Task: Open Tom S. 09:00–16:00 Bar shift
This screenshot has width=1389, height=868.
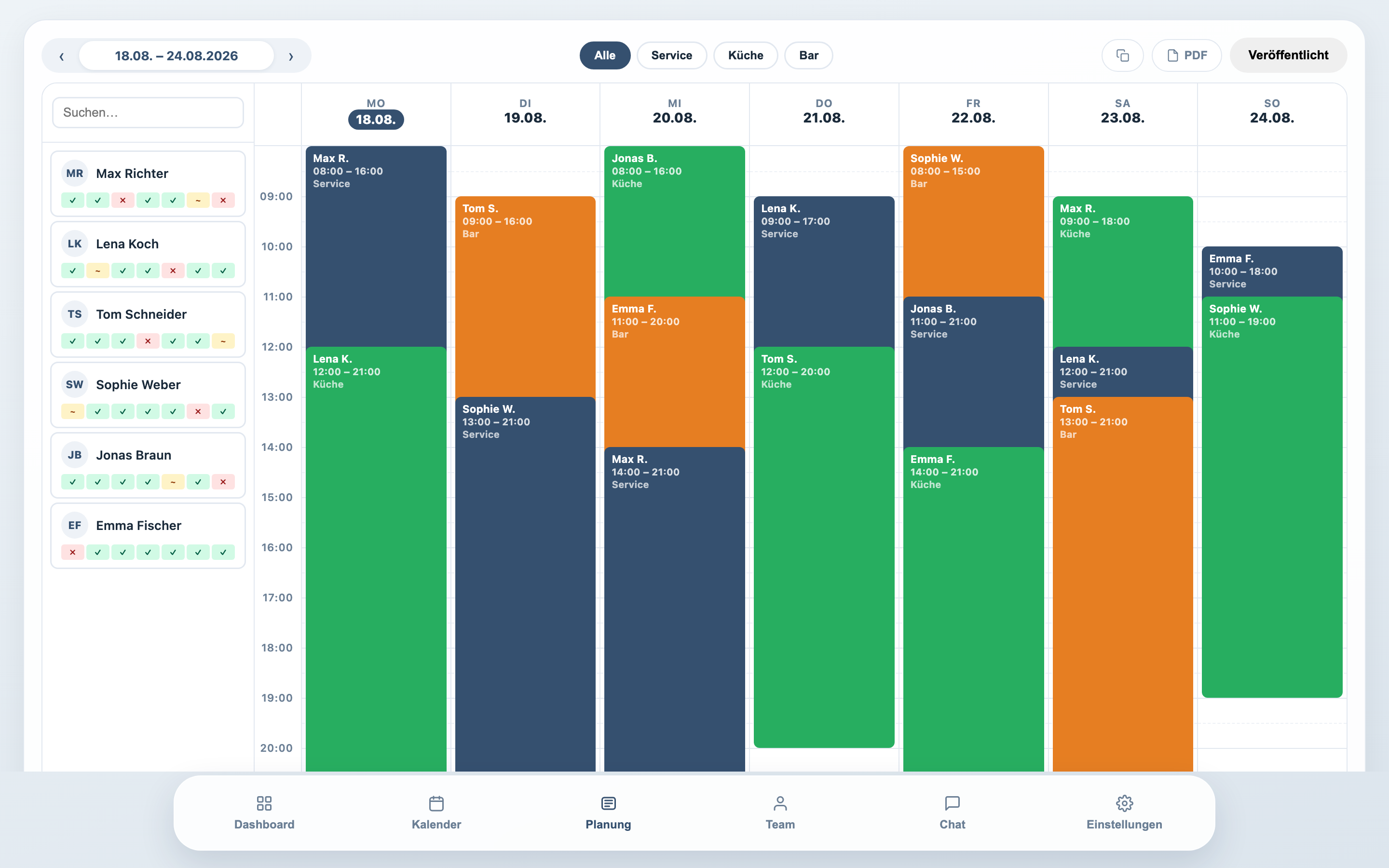Action: pos(525,296)
